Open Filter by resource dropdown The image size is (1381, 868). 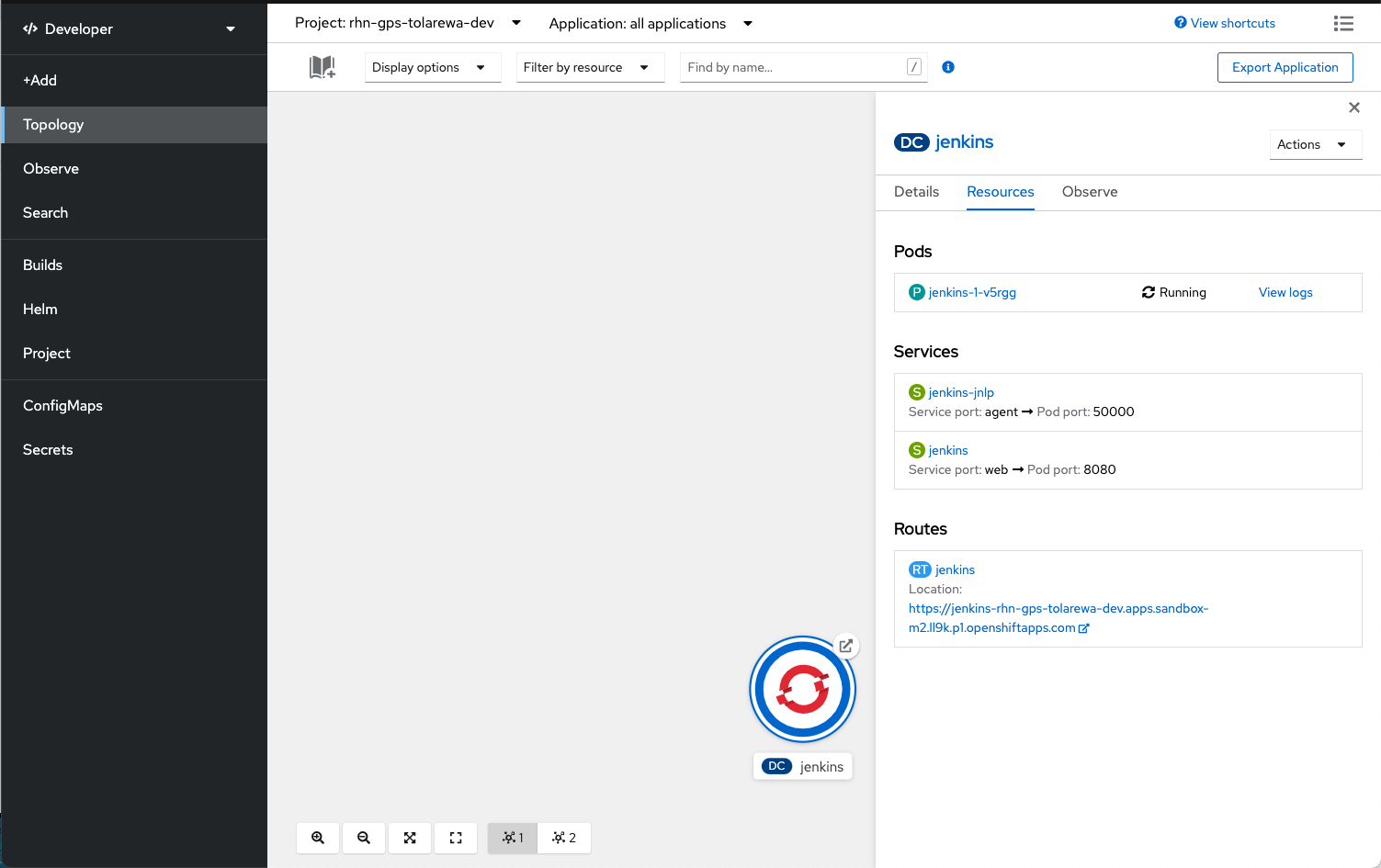590,67
